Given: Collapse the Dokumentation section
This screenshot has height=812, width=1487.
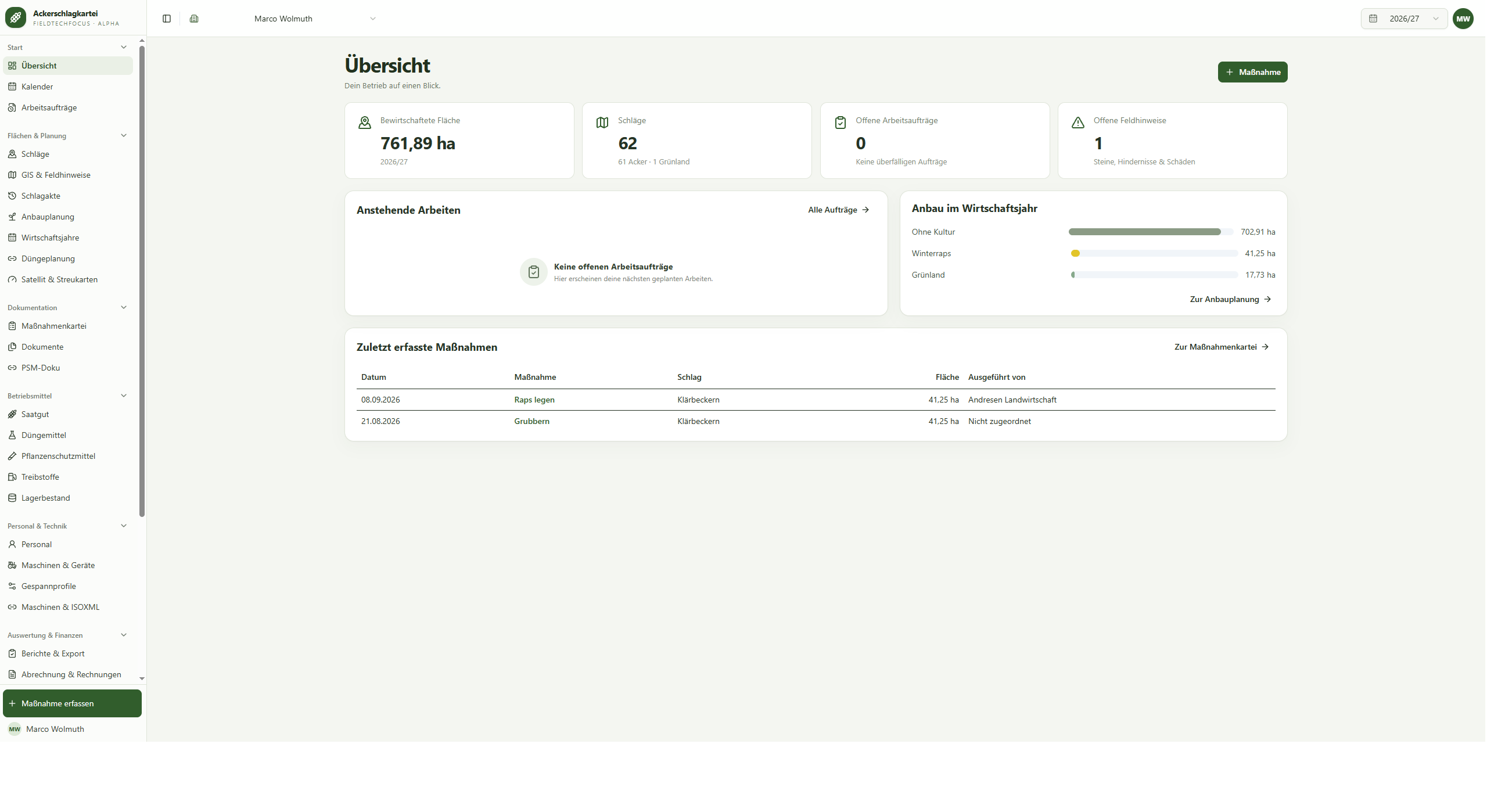Looking at the screenshot, I should point(124,307).
